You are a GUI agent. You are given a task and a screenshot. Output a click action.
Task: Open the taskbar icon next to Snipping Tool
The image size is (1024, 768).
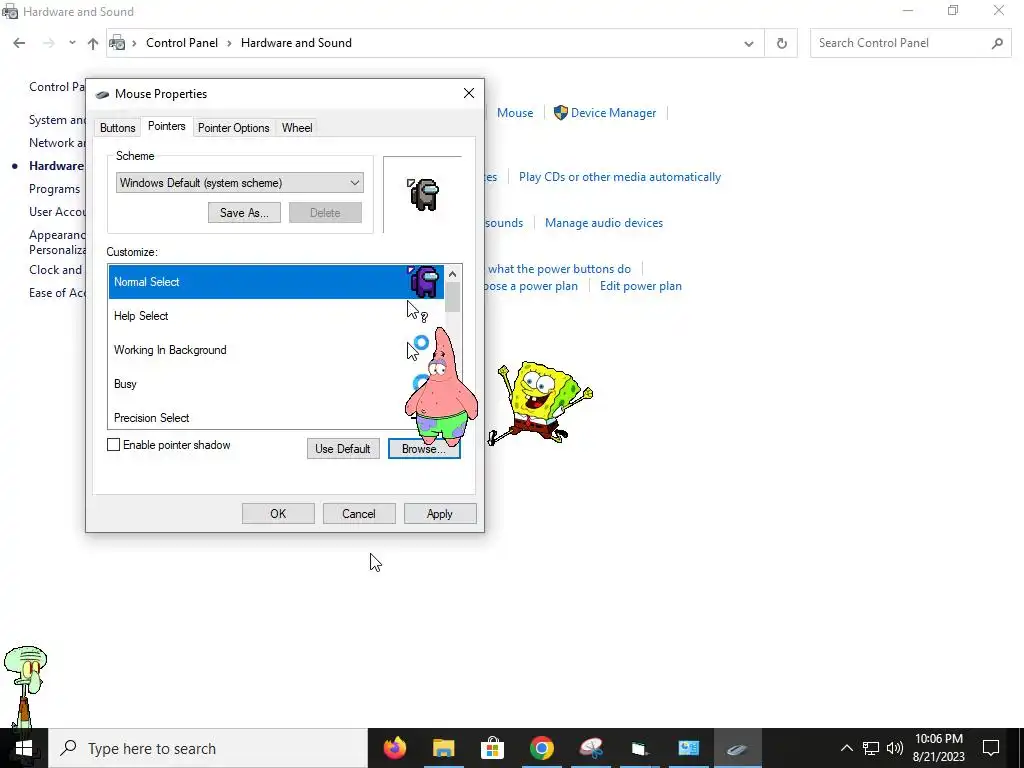(639, 748)
